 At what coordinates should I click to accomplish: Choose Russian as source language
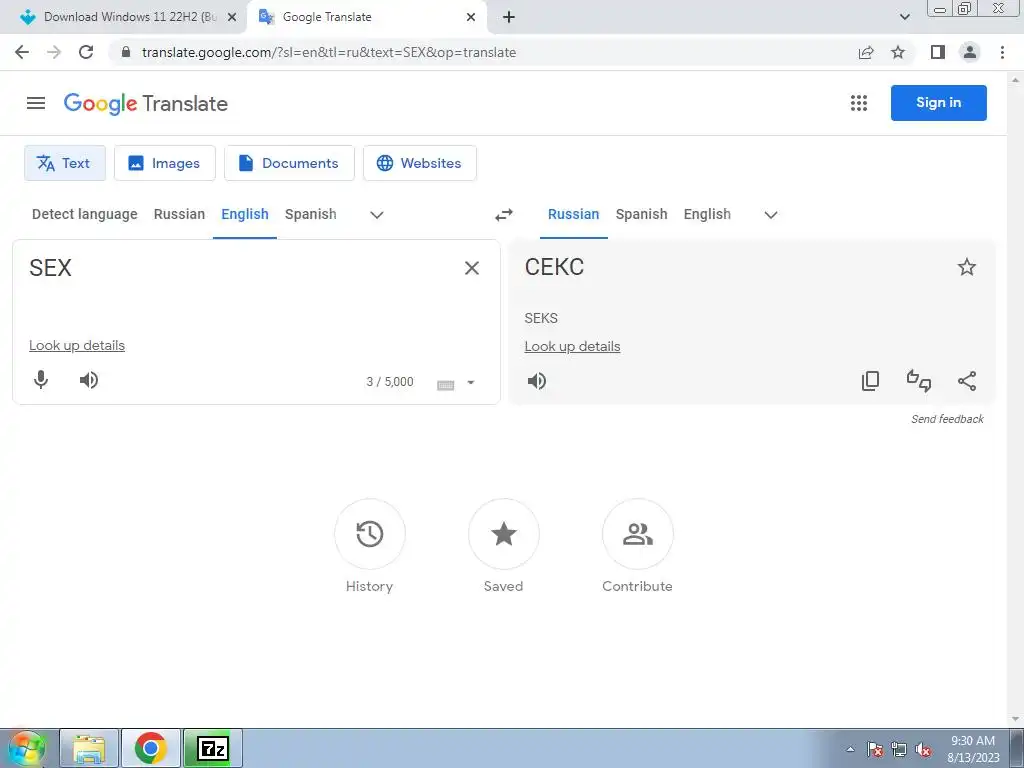coord(180,214)
